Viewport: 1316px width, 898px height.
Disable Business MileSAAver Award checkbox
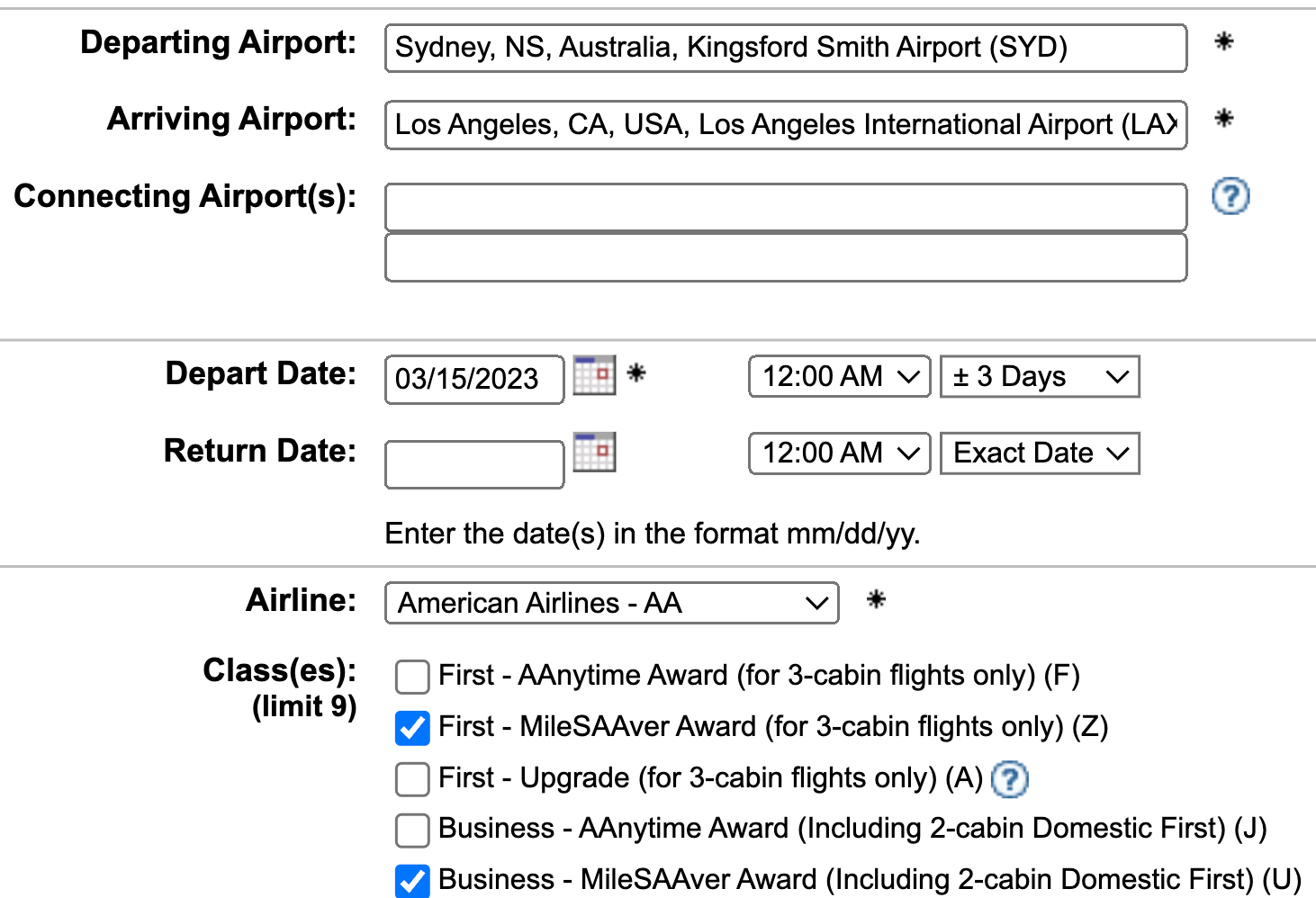click(411, 882)
